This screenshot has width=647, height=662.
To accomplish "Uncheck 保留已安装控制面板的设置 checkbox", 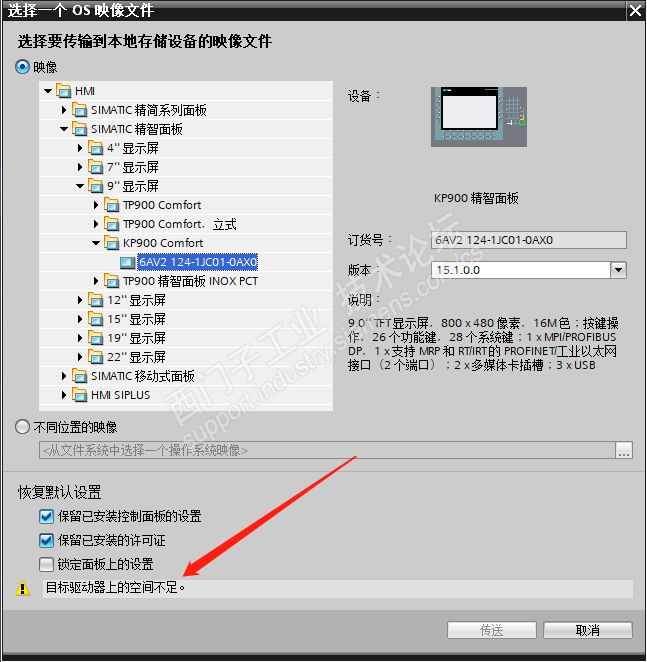I will (46, 516).
